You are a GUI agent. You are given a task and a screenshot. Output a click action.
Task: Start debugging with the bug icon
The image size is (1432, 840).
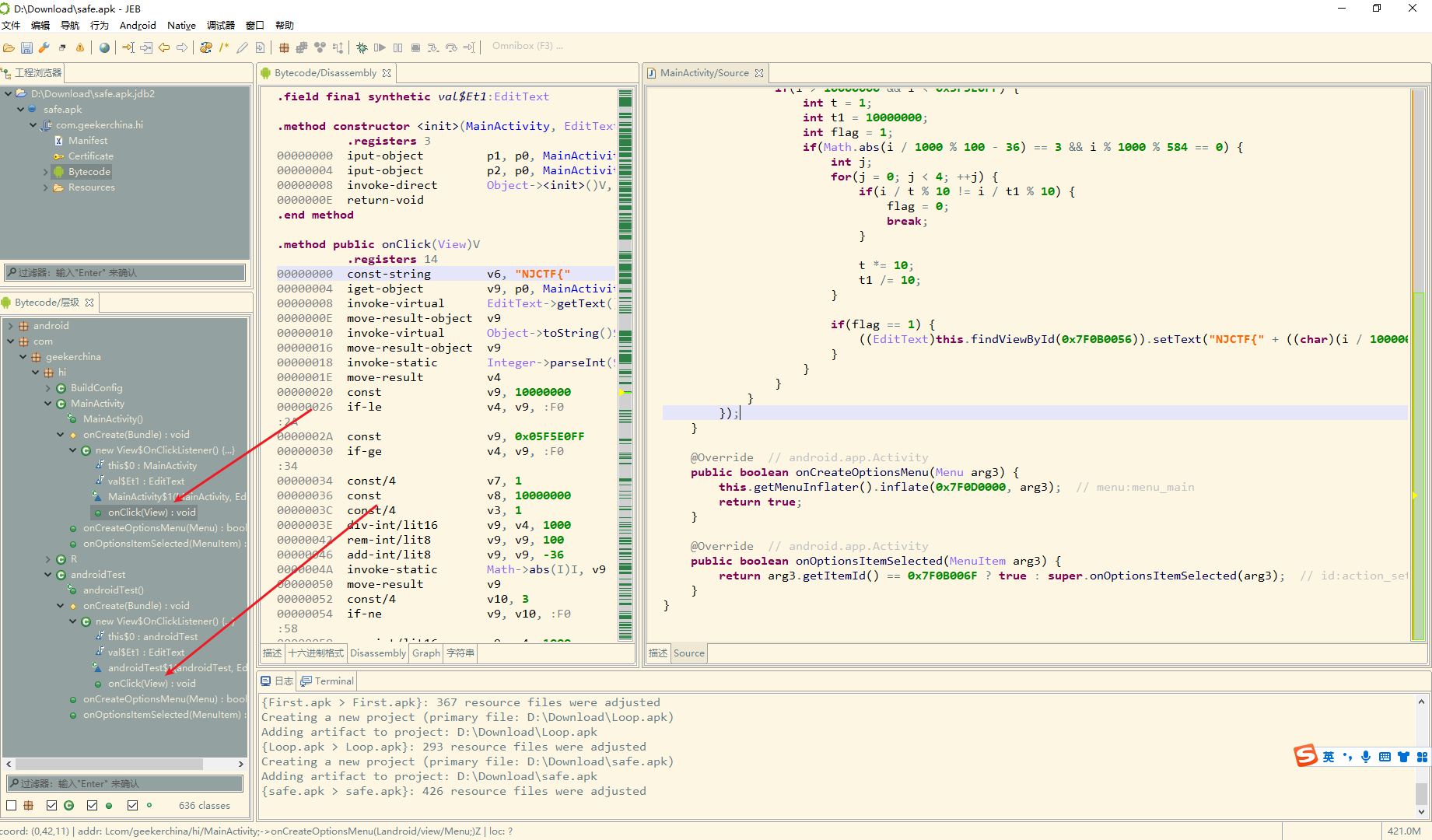pos(362,47)
